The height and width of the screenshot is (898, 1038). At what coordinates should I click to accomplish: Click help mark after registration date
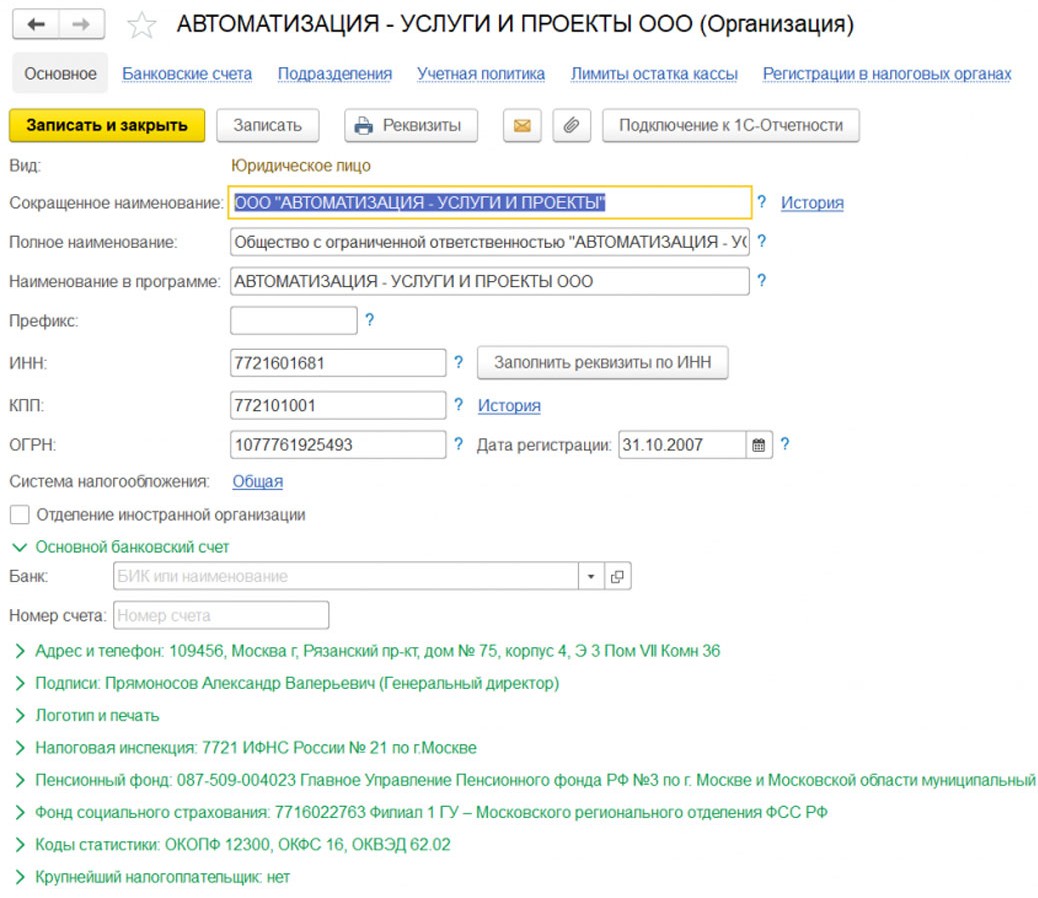coord(785,444)
